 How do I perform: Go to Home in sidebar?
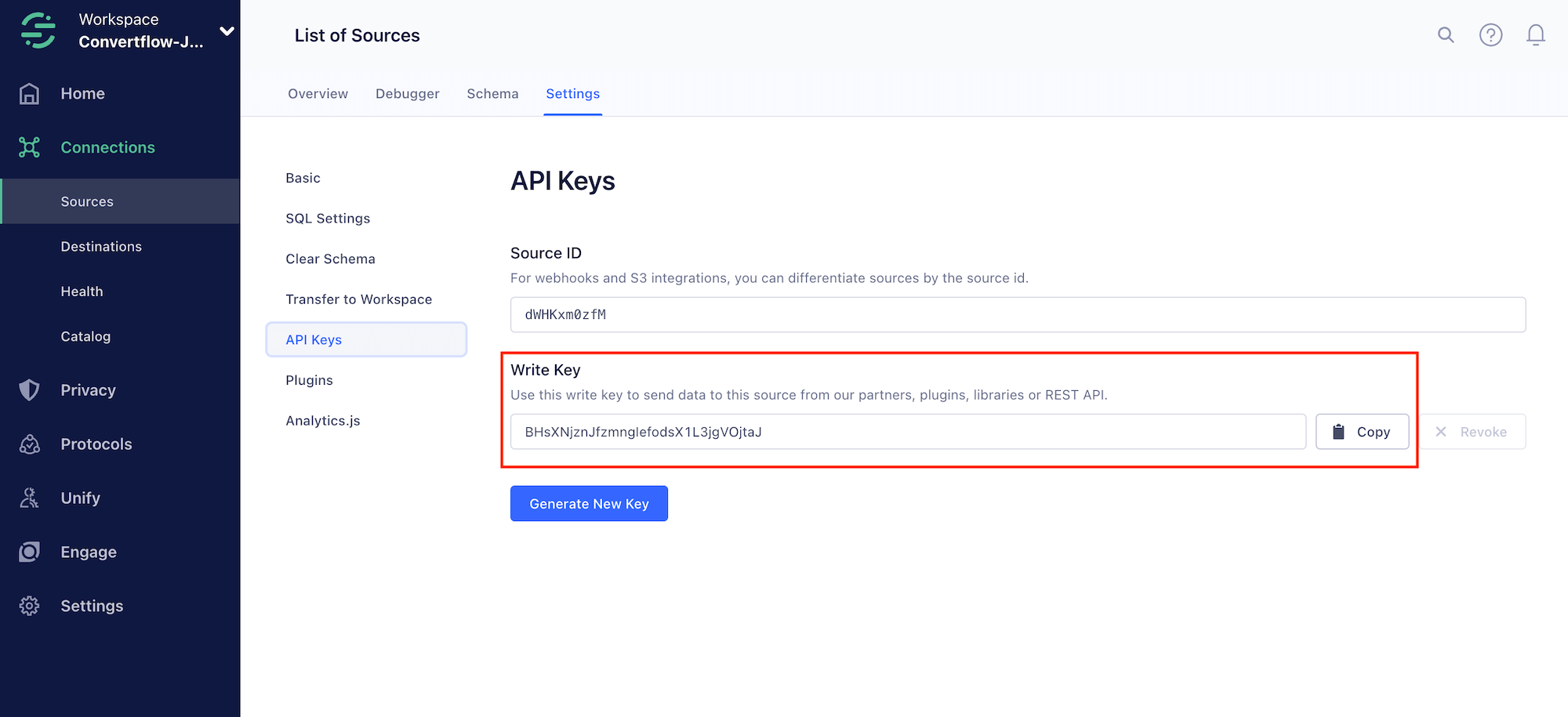pyautogui.click(x=83, y=93)
